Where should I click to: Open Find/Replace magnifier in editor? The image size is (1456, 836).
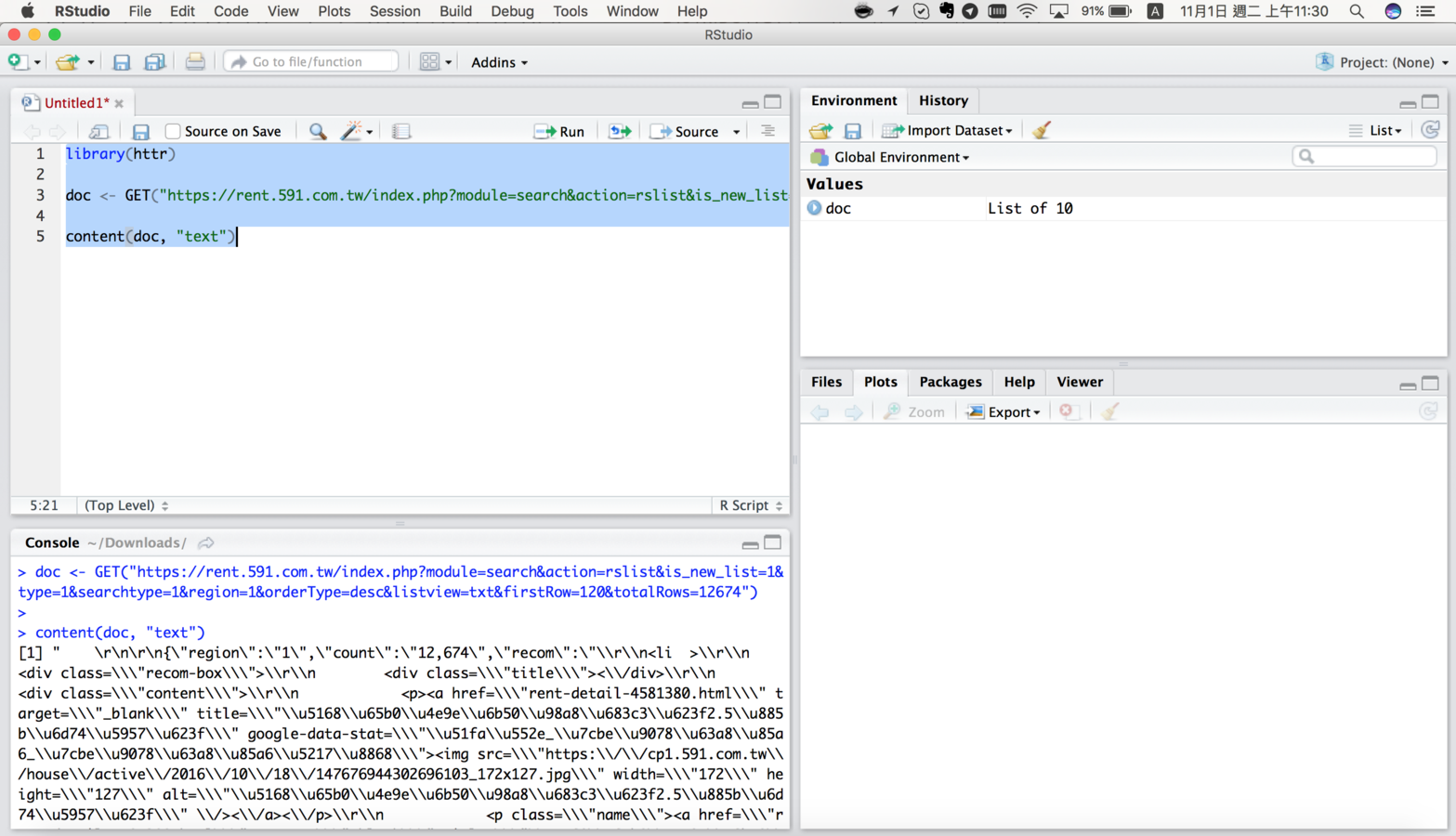click(318, 132)
